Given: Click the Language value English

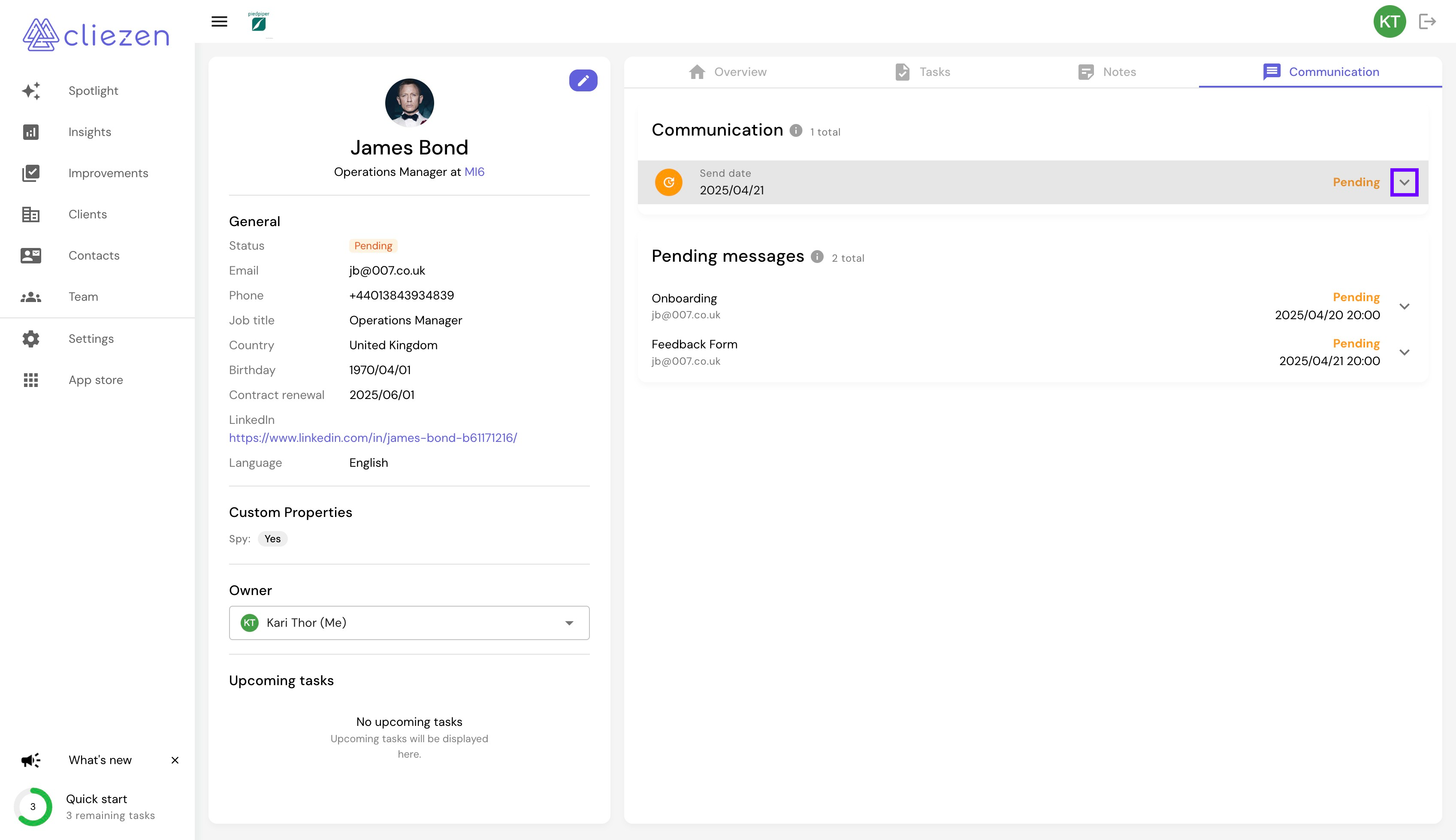Looking at the screenshot, I should click(x=369, y=463).
